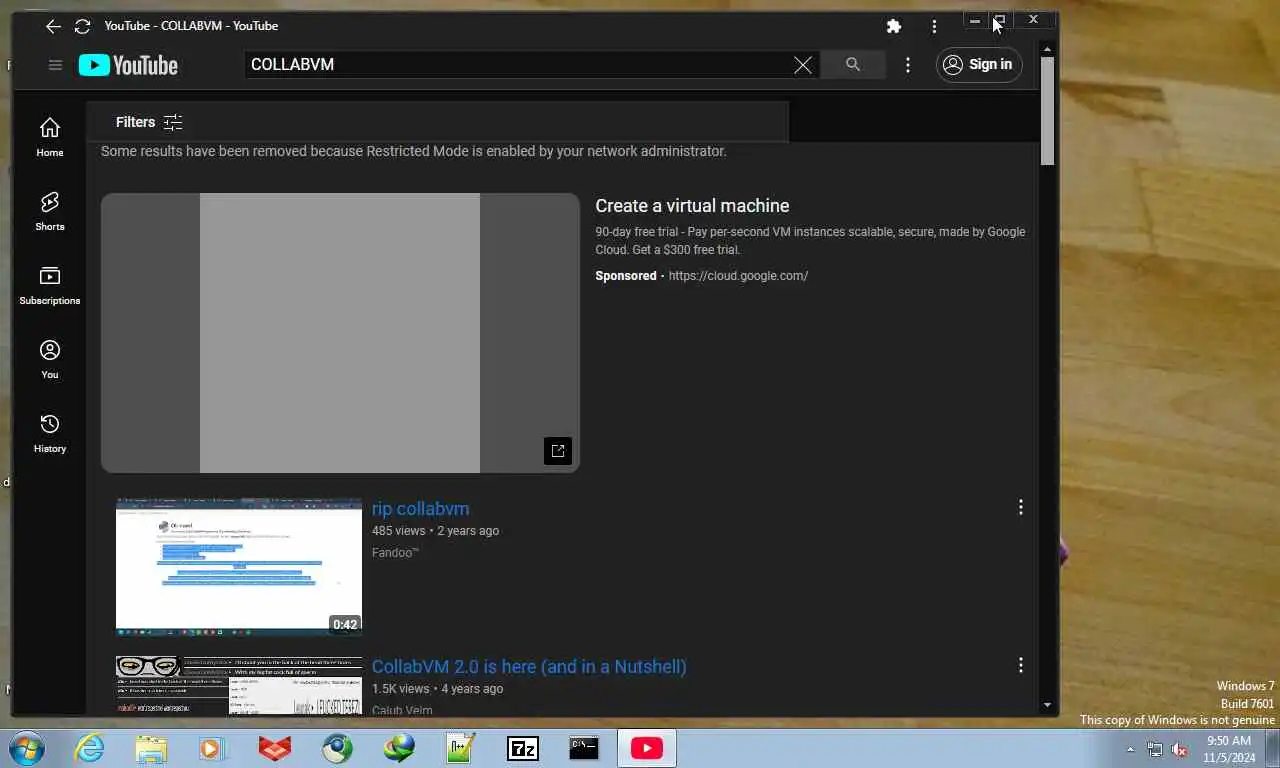The height and width of the screenshot is (768, 1280).
Task: Toggle the YouTube hamburger guide menu
Action: 55,65
